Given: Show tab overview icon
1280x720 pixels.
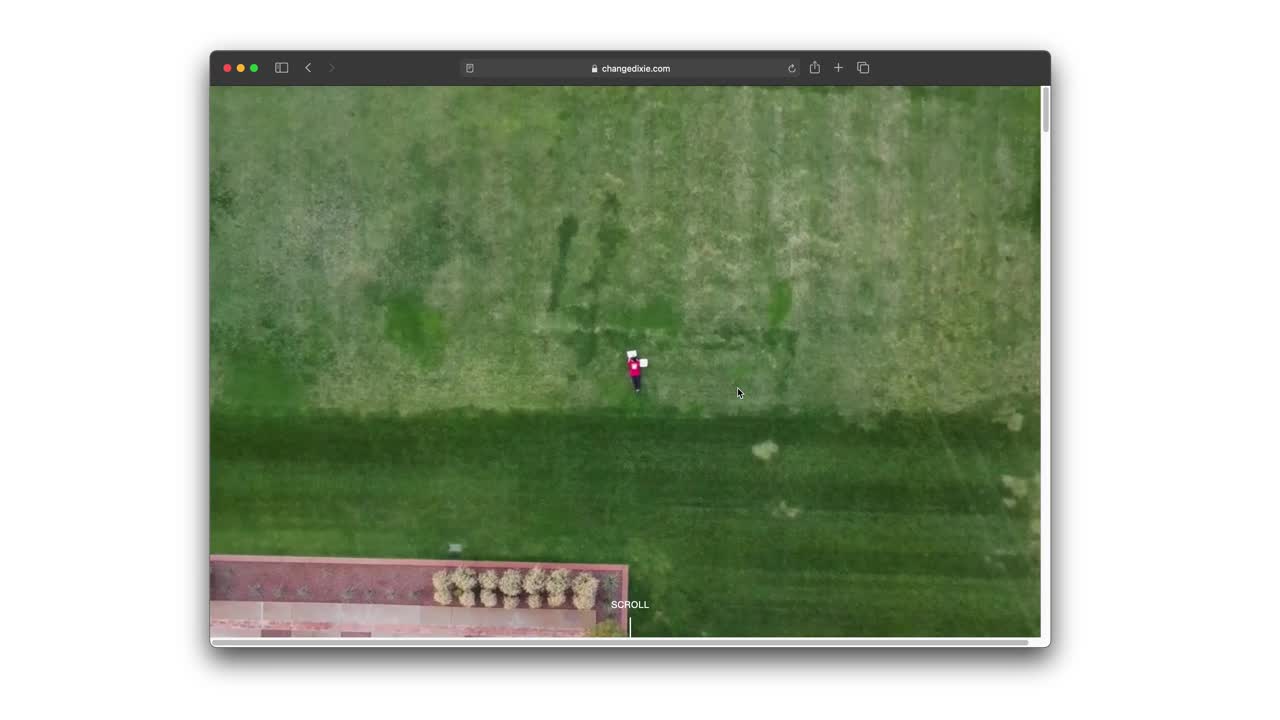Looking at the screenshot, I should click(863, 68).
